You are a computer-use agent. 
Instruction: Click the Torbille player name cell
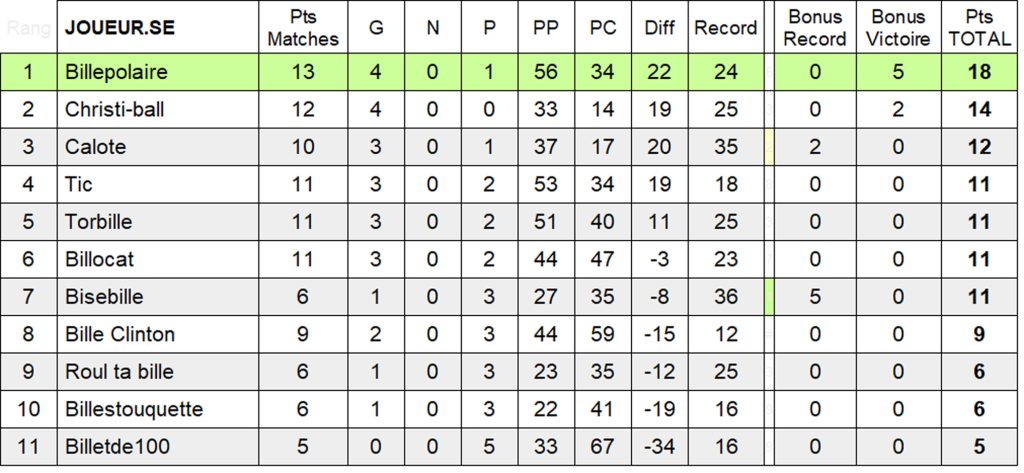[x=98, y=222]
